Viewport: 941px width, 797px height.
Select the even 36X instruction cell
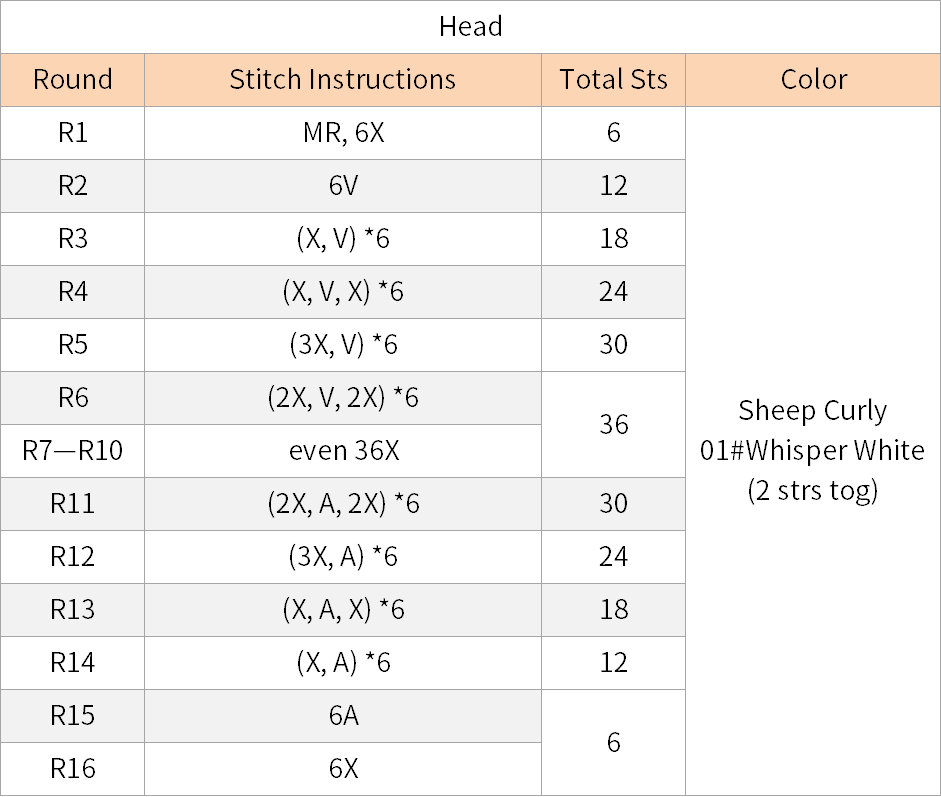click(x=343, y=451)
